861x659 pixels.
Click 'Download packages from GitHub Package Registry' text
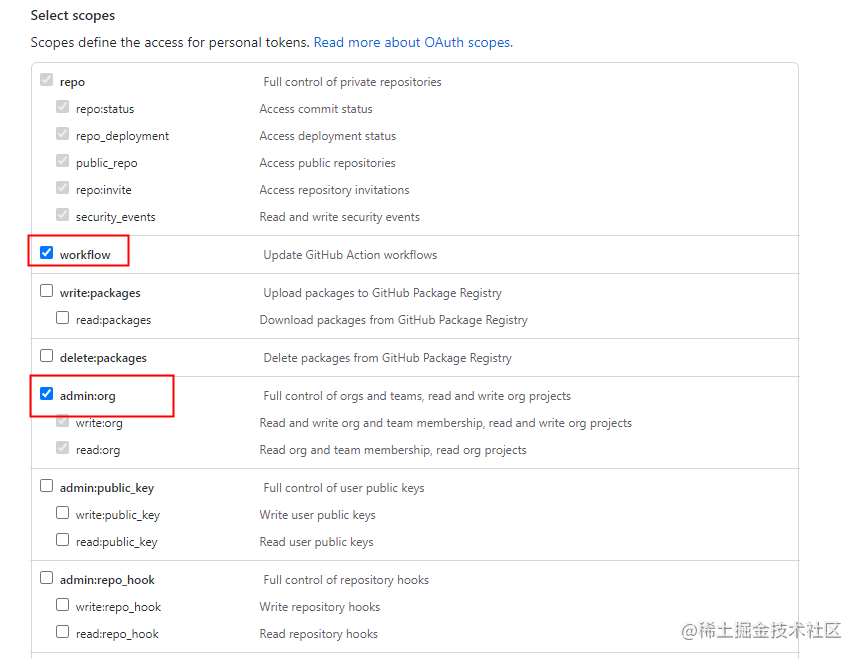[393, 320]
